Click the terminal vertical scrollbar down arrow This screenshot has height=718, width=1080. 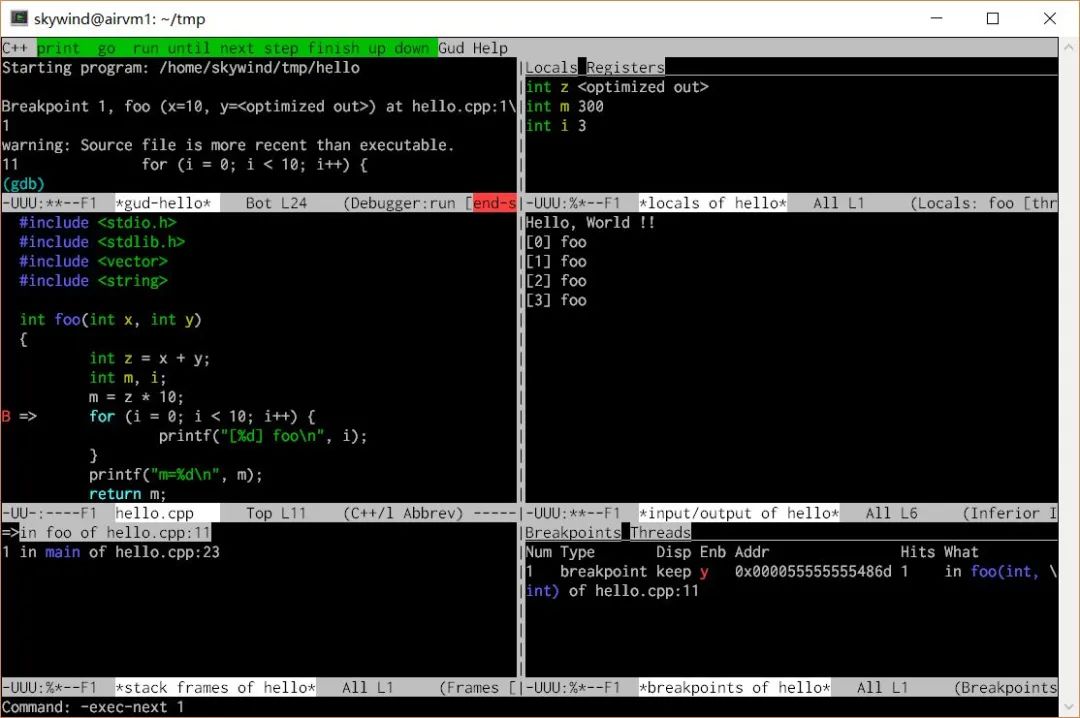click(x=1068, y=707)
